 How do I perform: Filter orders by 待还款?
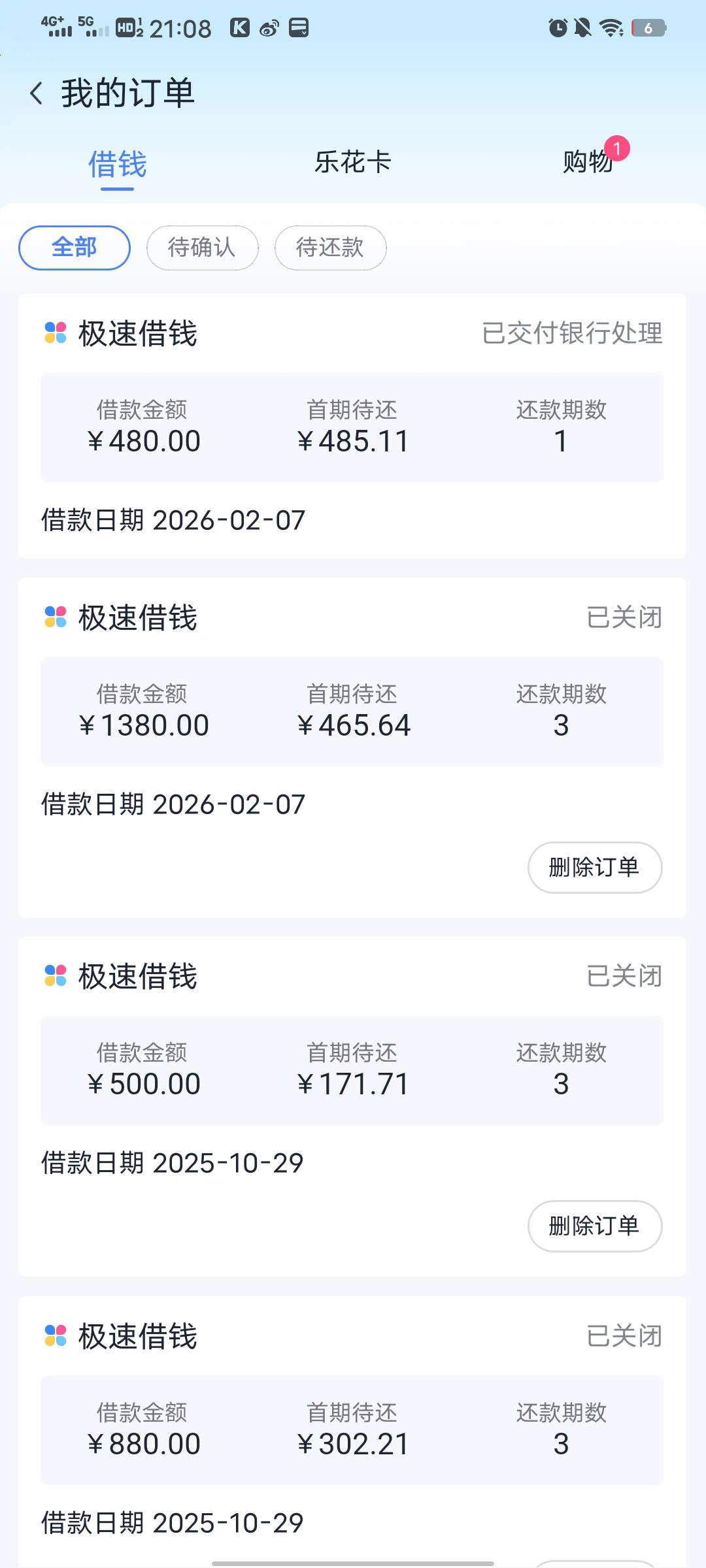[330, 248]
